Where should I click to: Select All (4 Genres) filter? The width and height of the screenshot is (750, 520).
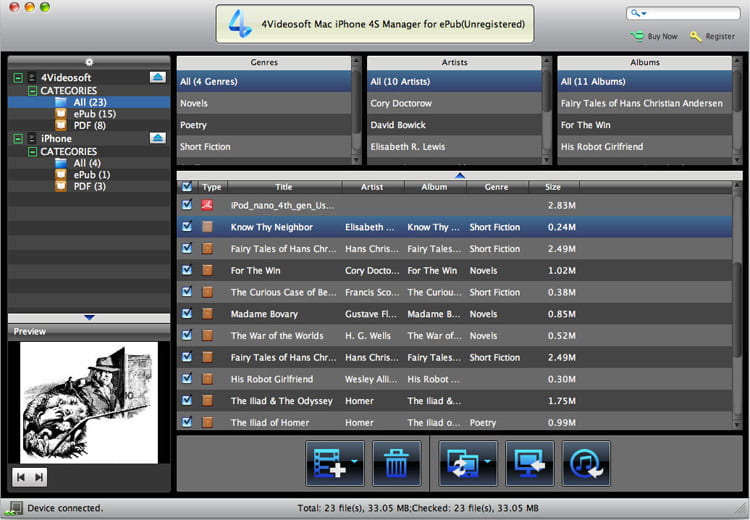coord(264,81)
